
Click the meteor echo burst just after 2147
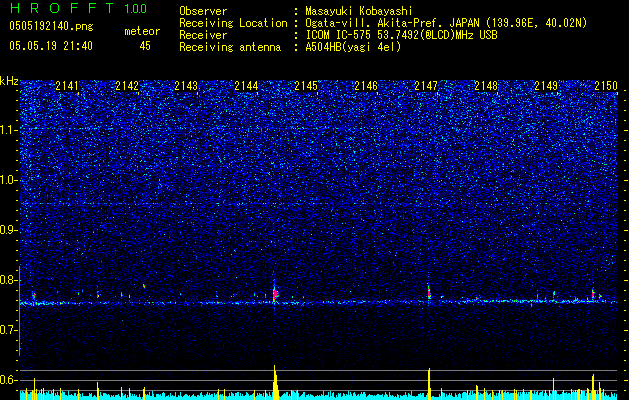[x=429, y=292]
